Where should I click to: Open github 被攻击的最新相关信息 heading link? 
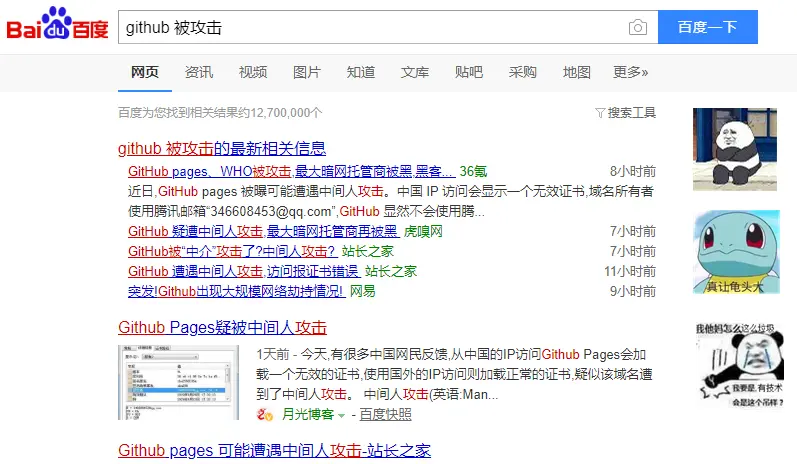[x=222, y=148]
